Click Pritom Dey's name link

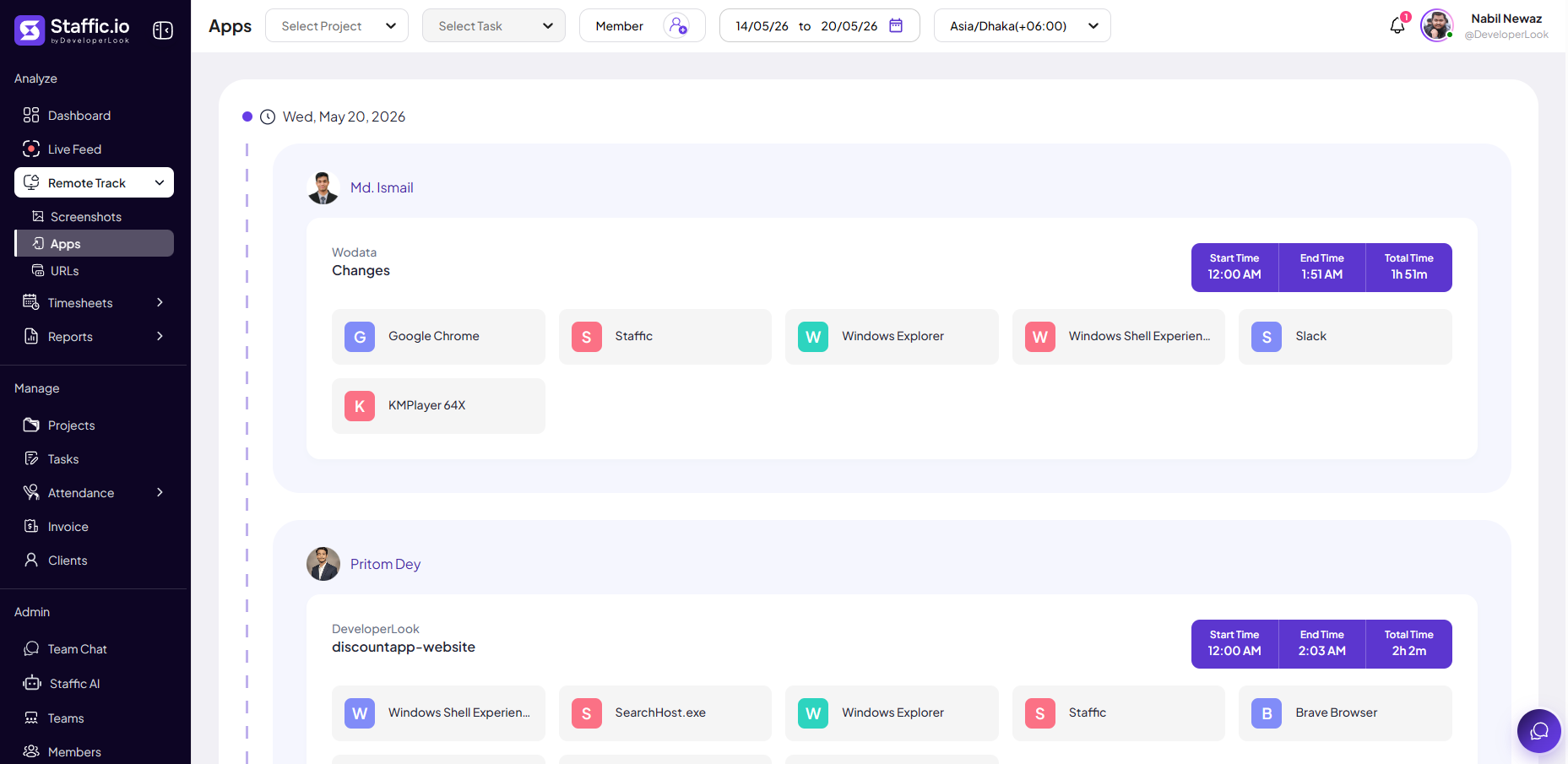point(385,564)
